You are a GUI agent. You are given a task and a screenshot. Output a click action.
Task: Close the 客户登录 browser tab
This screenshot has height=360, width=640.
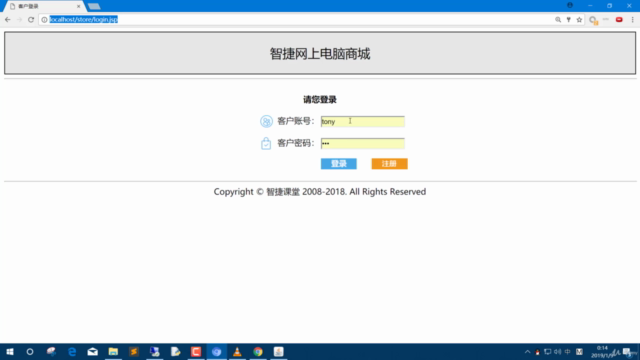pyautogui.click(x=79, y=6)
